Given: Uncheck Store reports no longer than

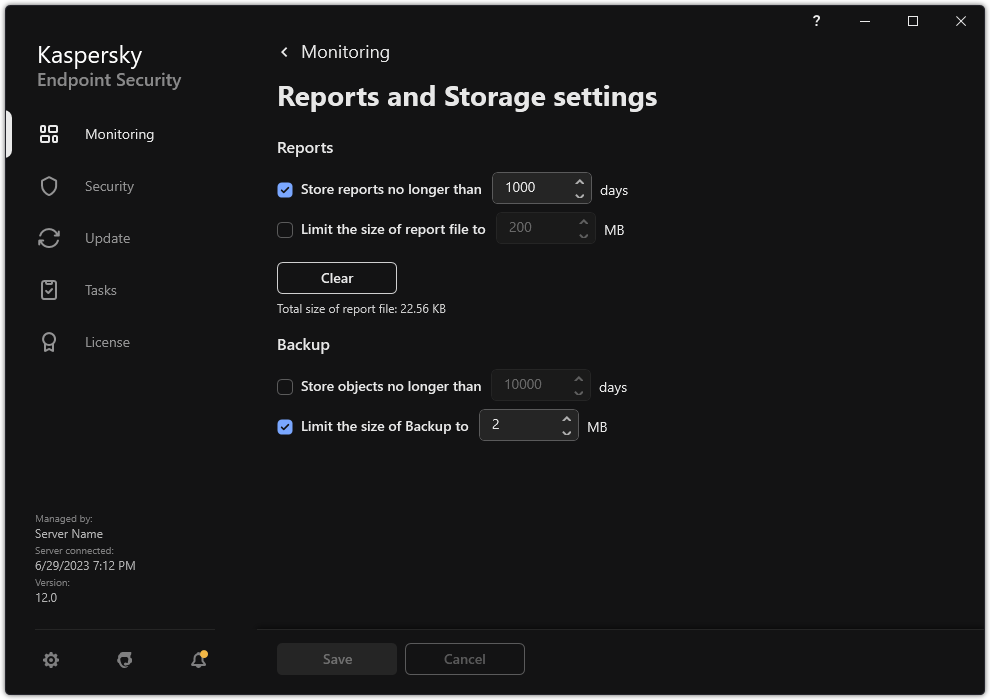Looking at the screenshot, I should click(x=285, y=189).
